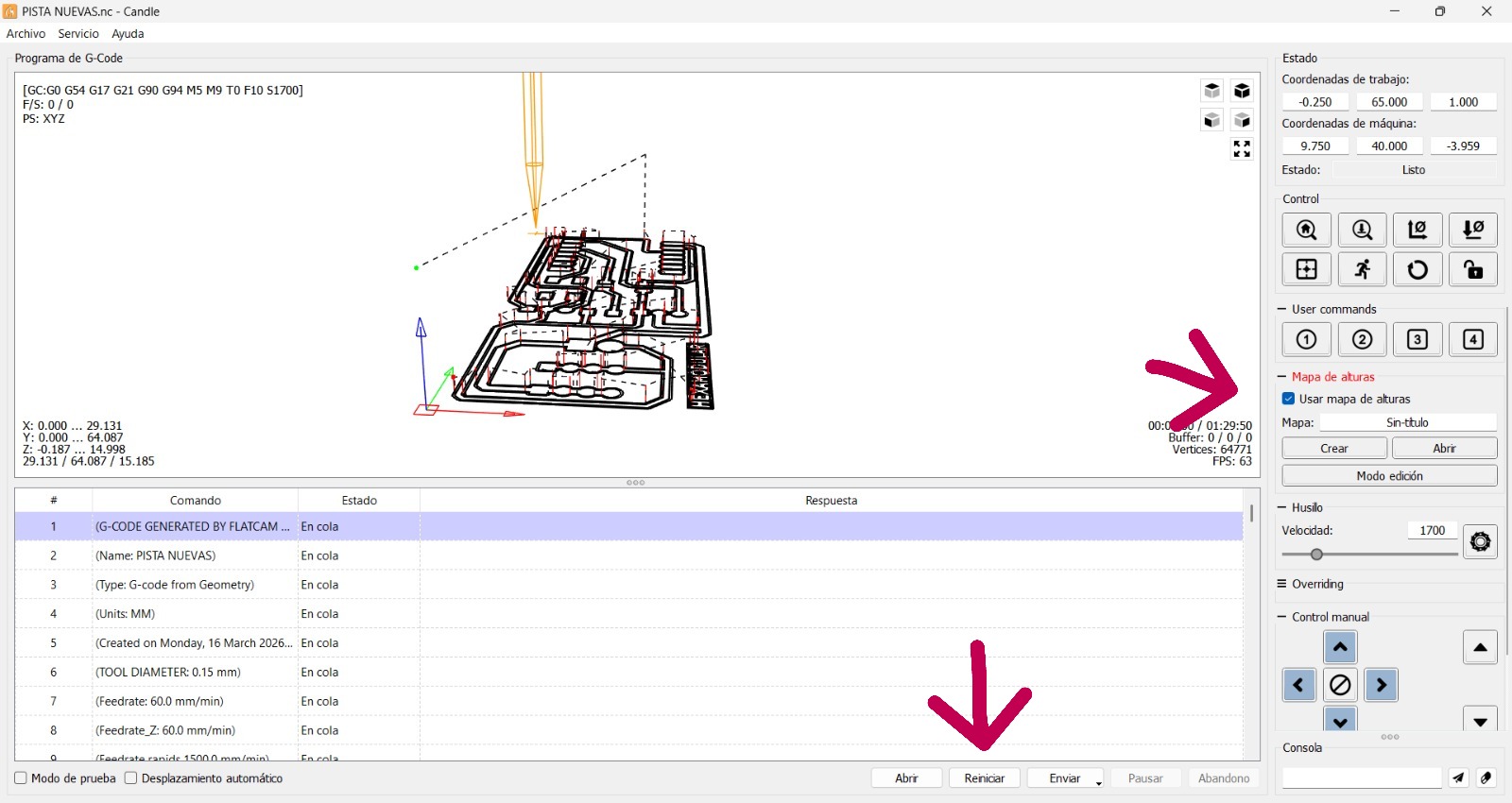Viewport: 1512px width, 803px height.
Task: Click the fit-to-view four-arrows icon
Action: 1242,149
